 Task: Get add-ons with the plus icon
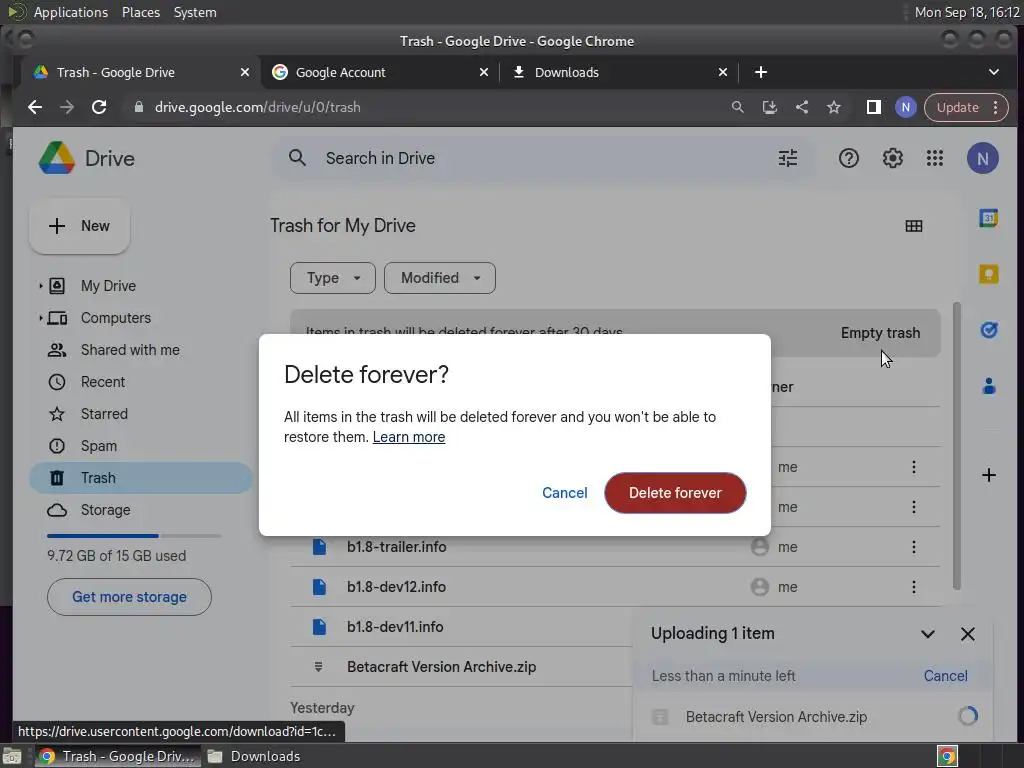(989, 475)
